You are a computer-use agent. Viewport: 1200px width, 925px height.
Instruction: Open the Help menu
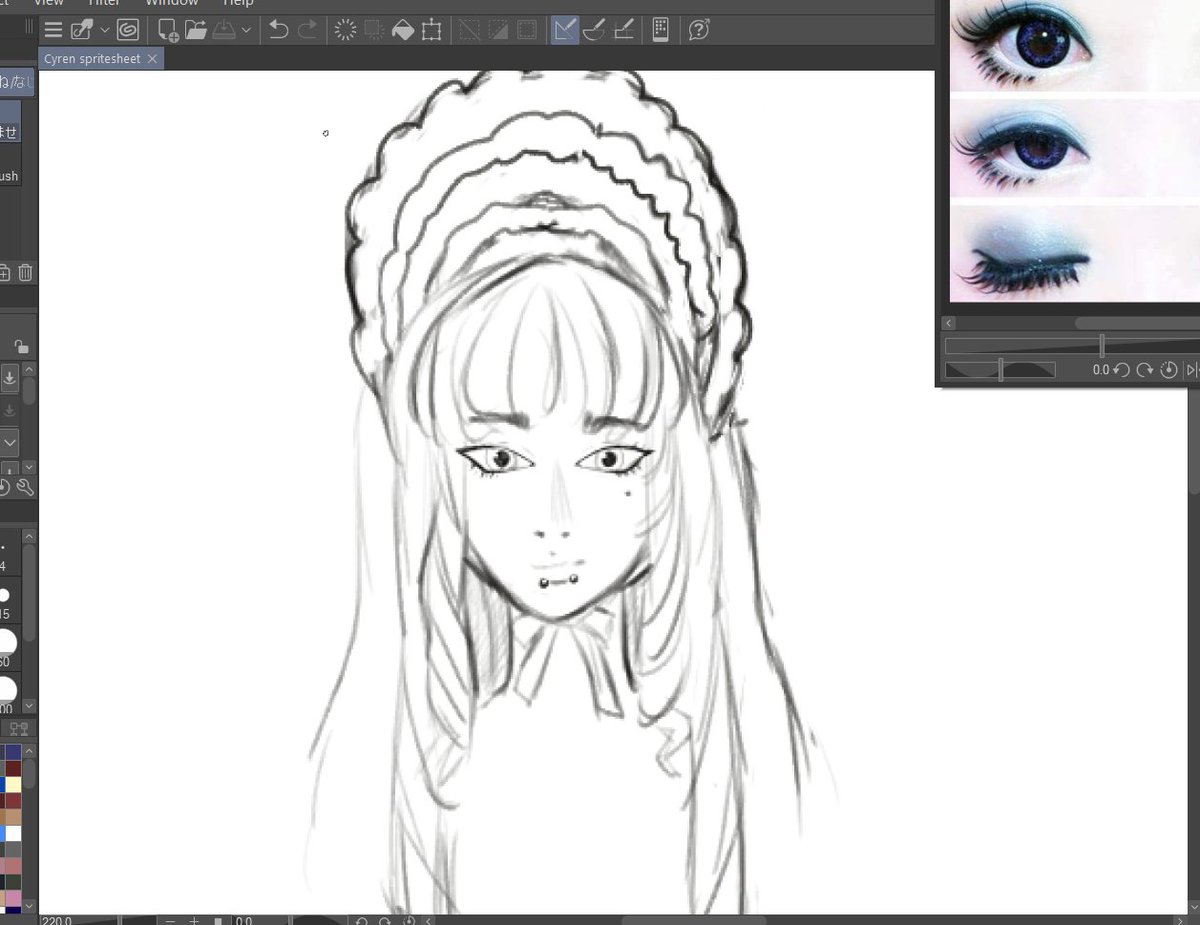point(238,4)
